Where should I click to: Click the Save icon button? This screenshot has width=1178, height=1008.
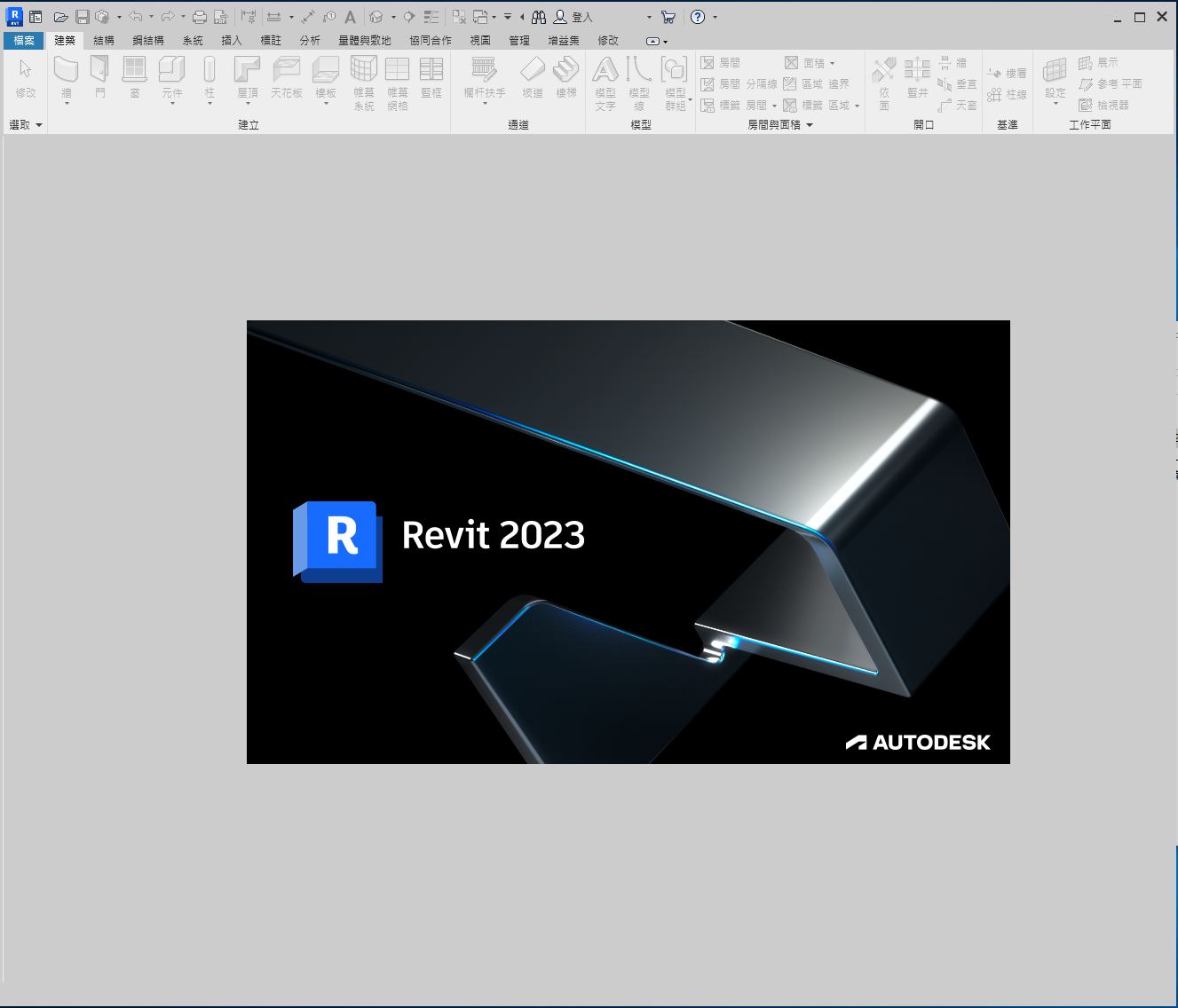pyautogui.click(x=83, y=16)
